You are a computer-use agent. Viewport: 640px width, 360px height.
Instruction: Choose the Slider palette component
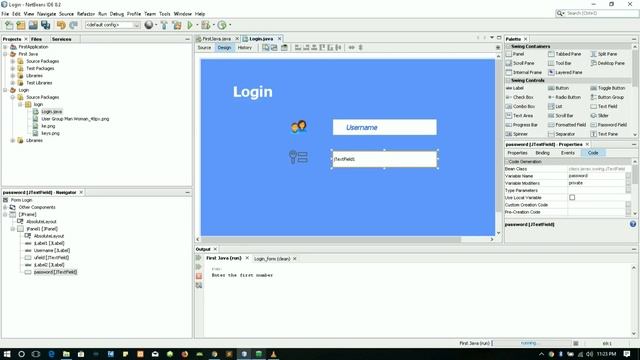click(600, 116)
